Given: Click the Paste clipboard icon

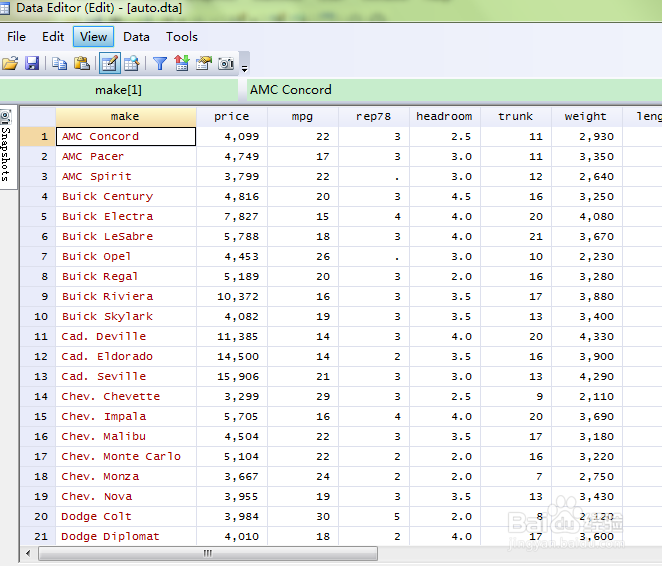Looking at the screenshot, I should pos(81,64).
